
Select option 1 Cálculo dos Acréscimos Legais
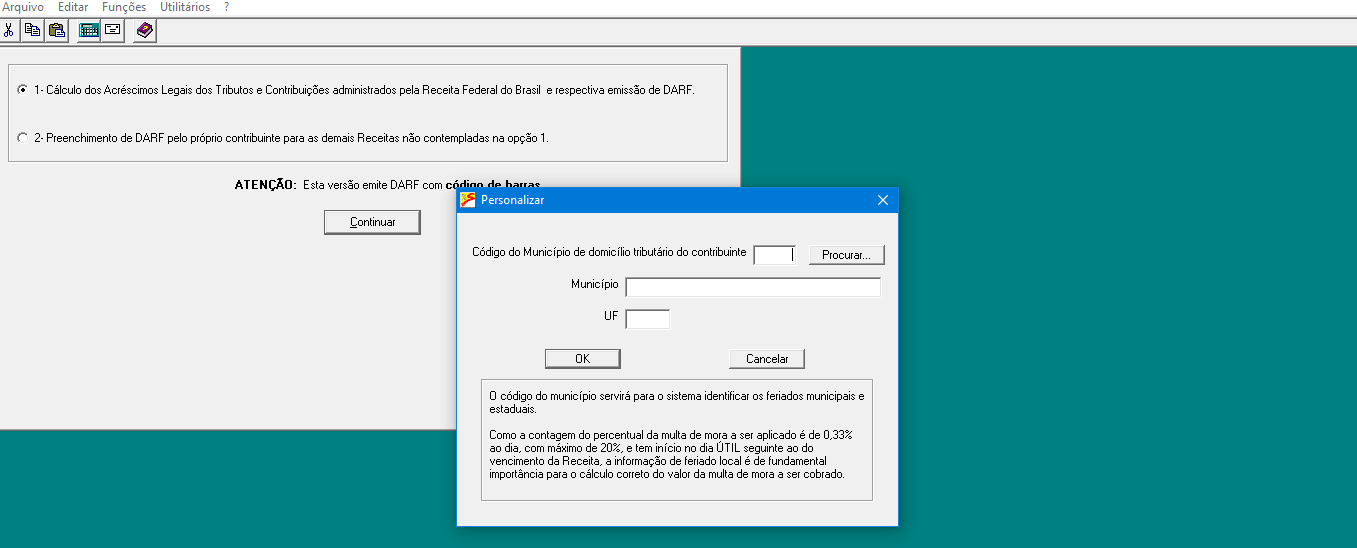(x=23, y=90)
